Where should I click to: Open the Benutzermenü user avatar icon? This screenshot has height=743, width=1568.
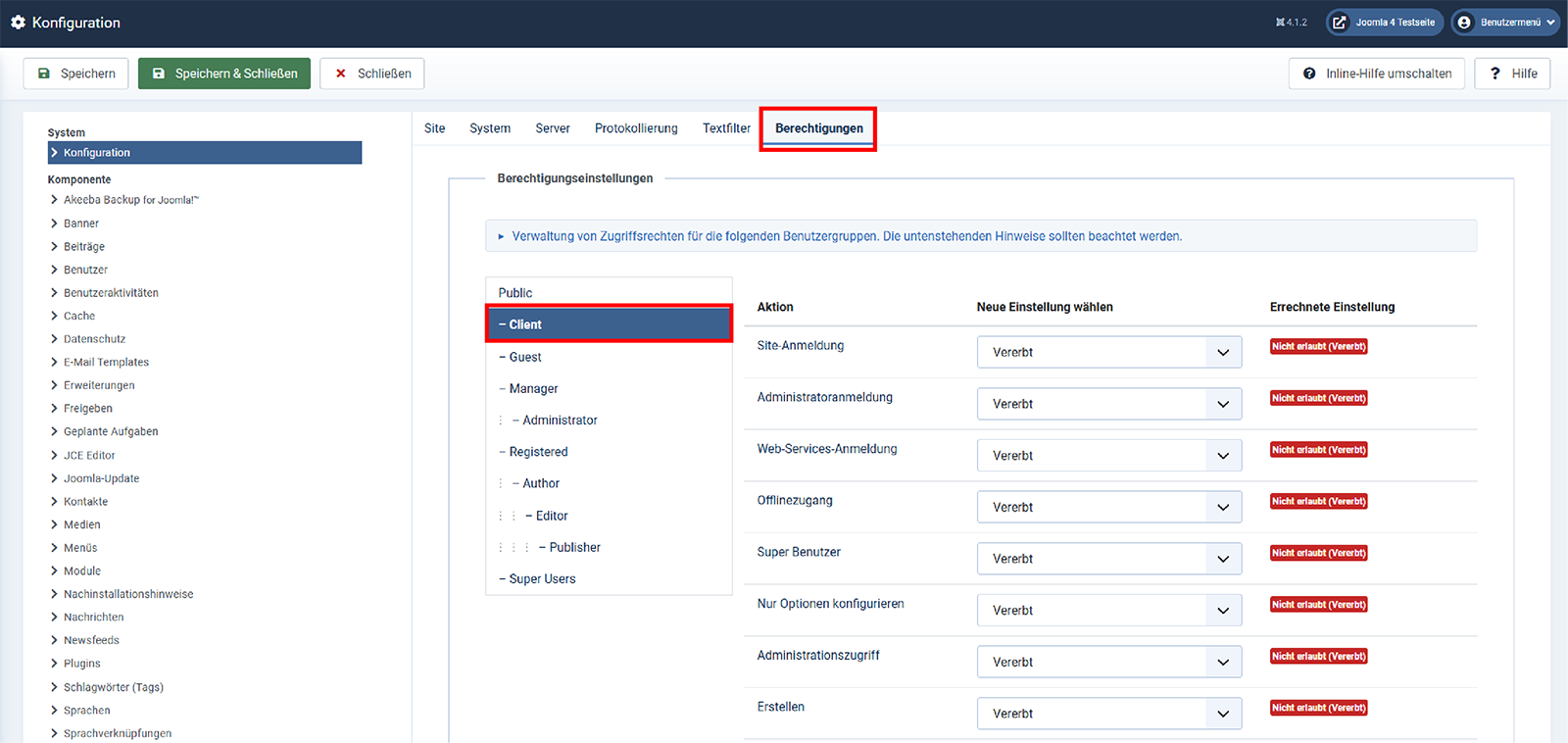(1464, 23)
